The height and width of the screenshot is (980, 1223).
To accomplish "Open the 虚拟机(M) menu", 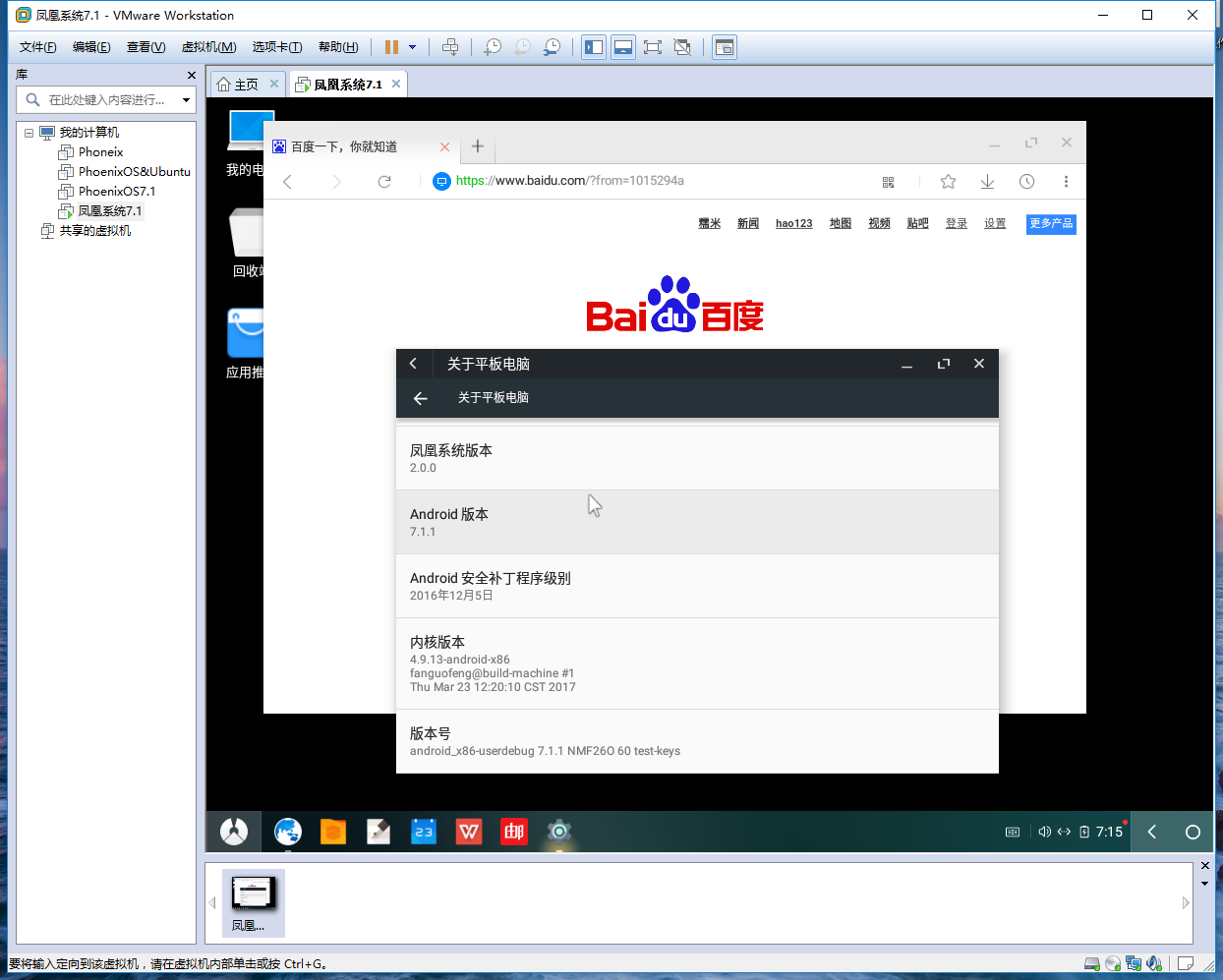I will (x=208, y=47).
